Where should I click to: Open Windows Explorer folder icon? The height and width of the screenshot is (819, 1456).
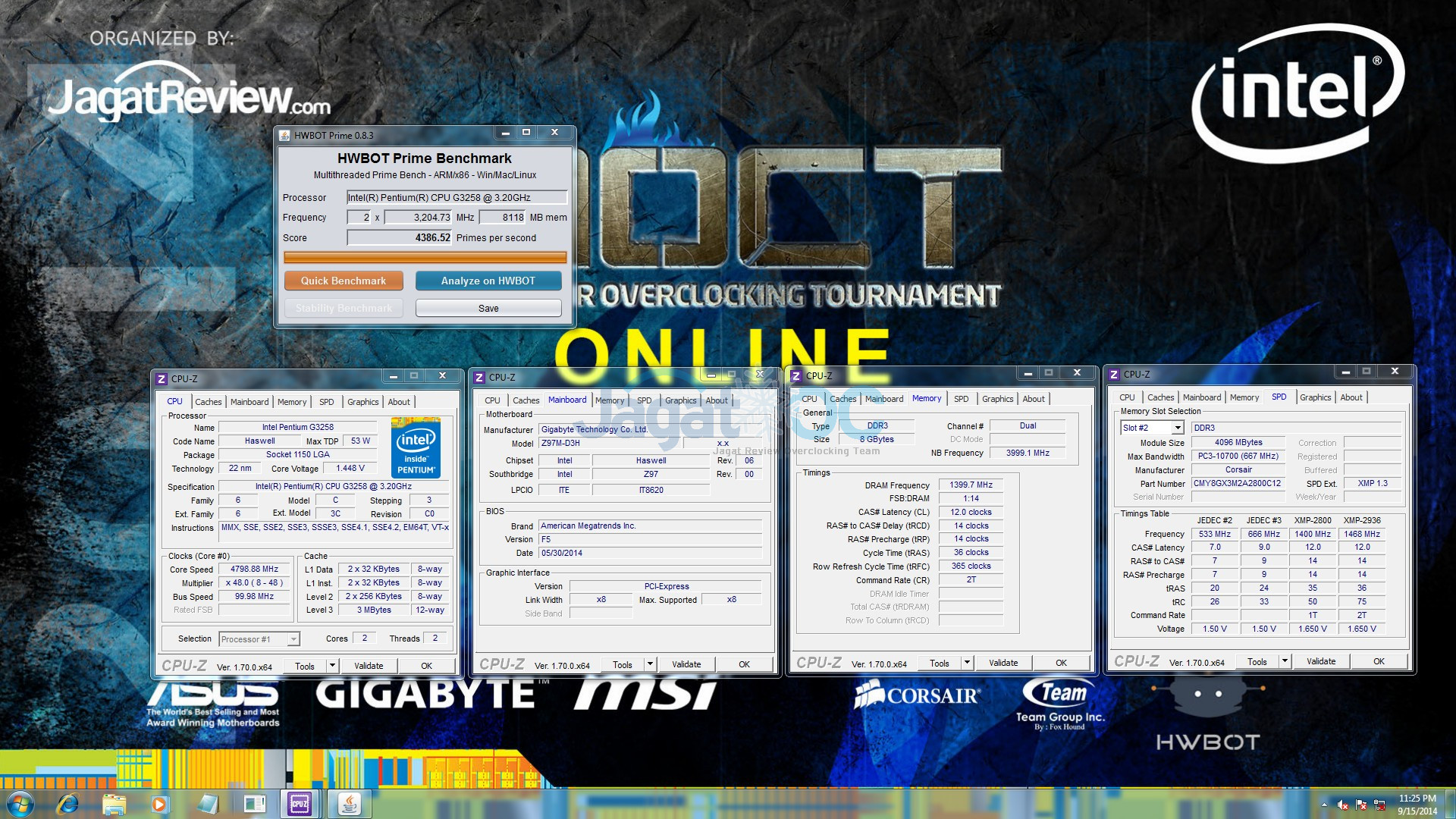[114, 804]
